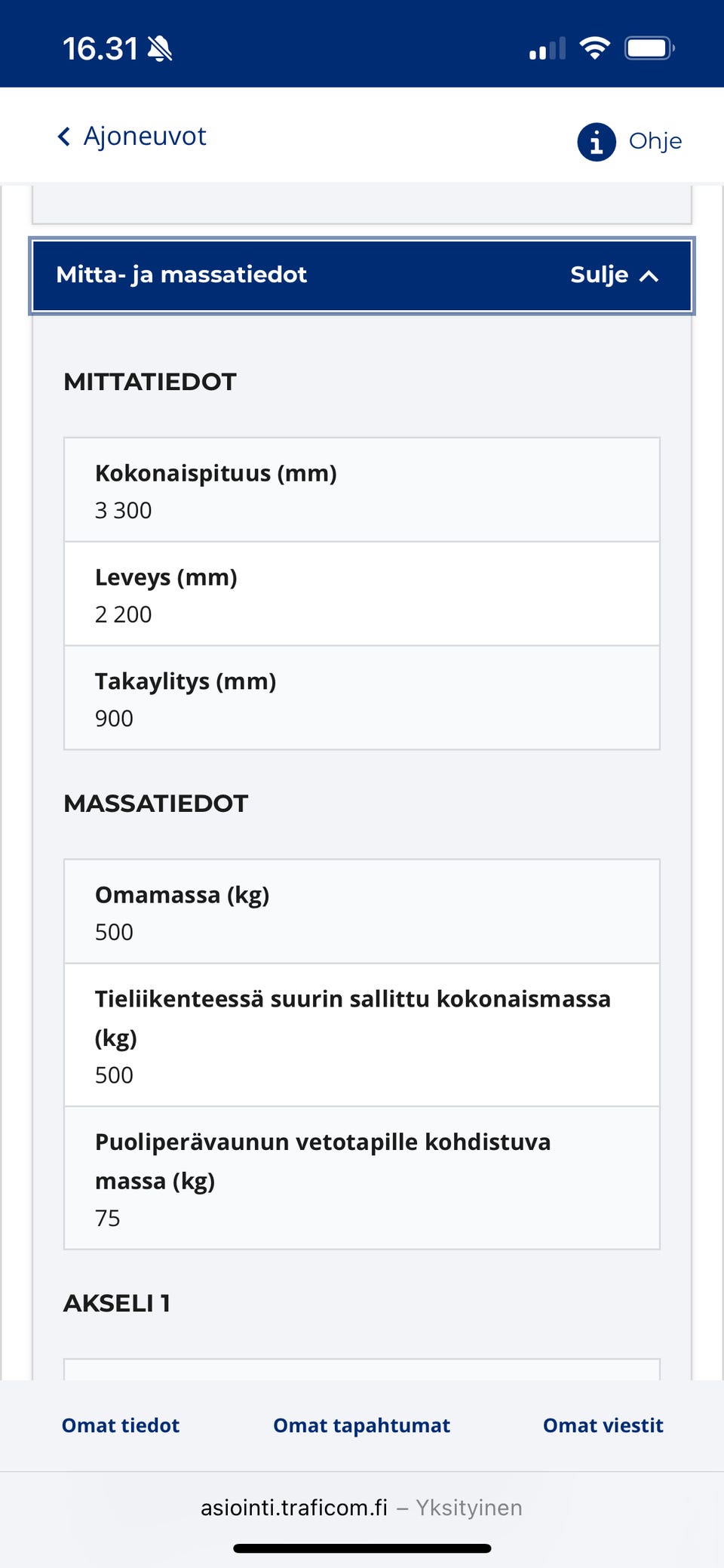Open Ohje via the info icon

click(x=596, y=140)
